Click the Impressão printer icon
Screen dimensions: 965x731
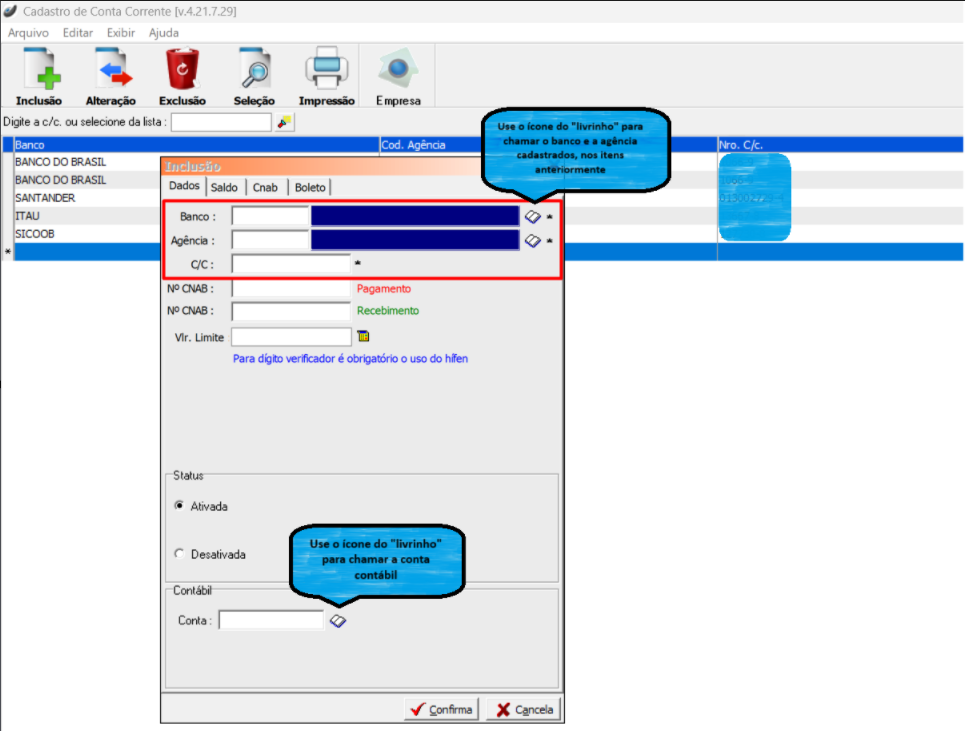[326, 71]
